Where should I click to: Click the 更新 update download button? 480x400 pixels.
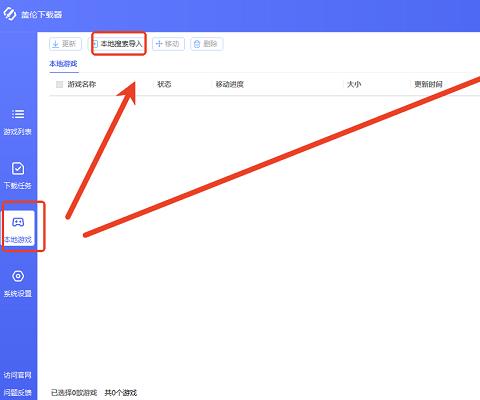pyautogui.click(x=65, y=44)
